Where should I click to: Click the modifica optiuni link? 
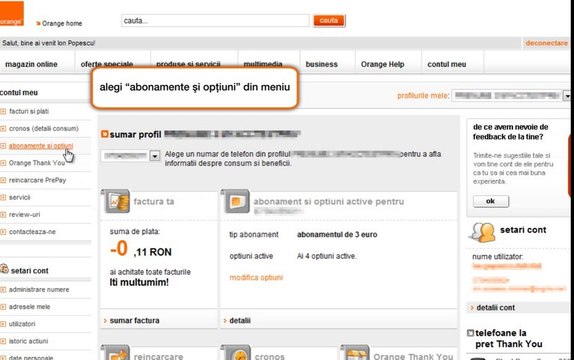(256, 278)
